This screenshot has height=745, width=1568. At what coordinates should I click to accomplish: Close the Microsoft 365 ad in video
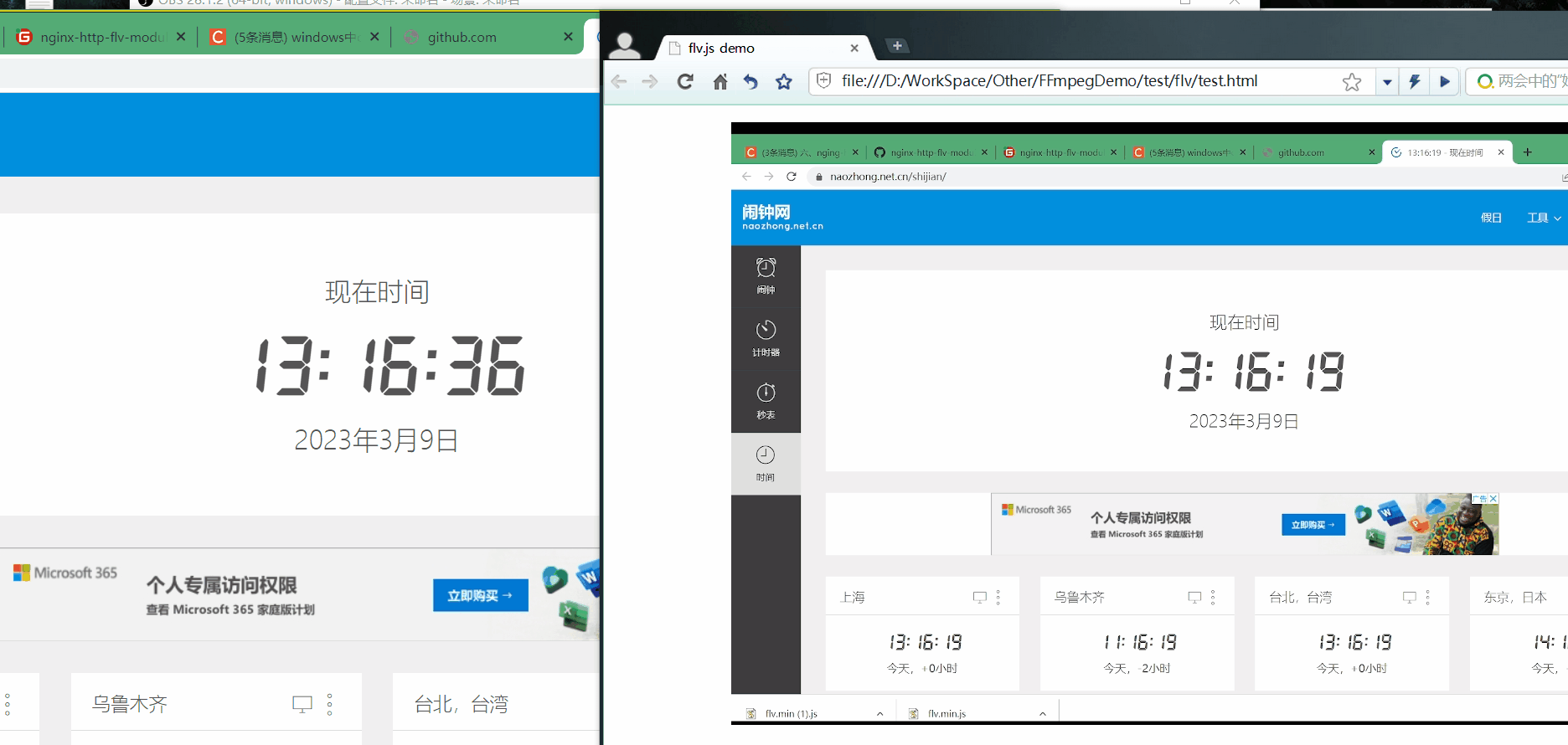(x=1493, y=498)
